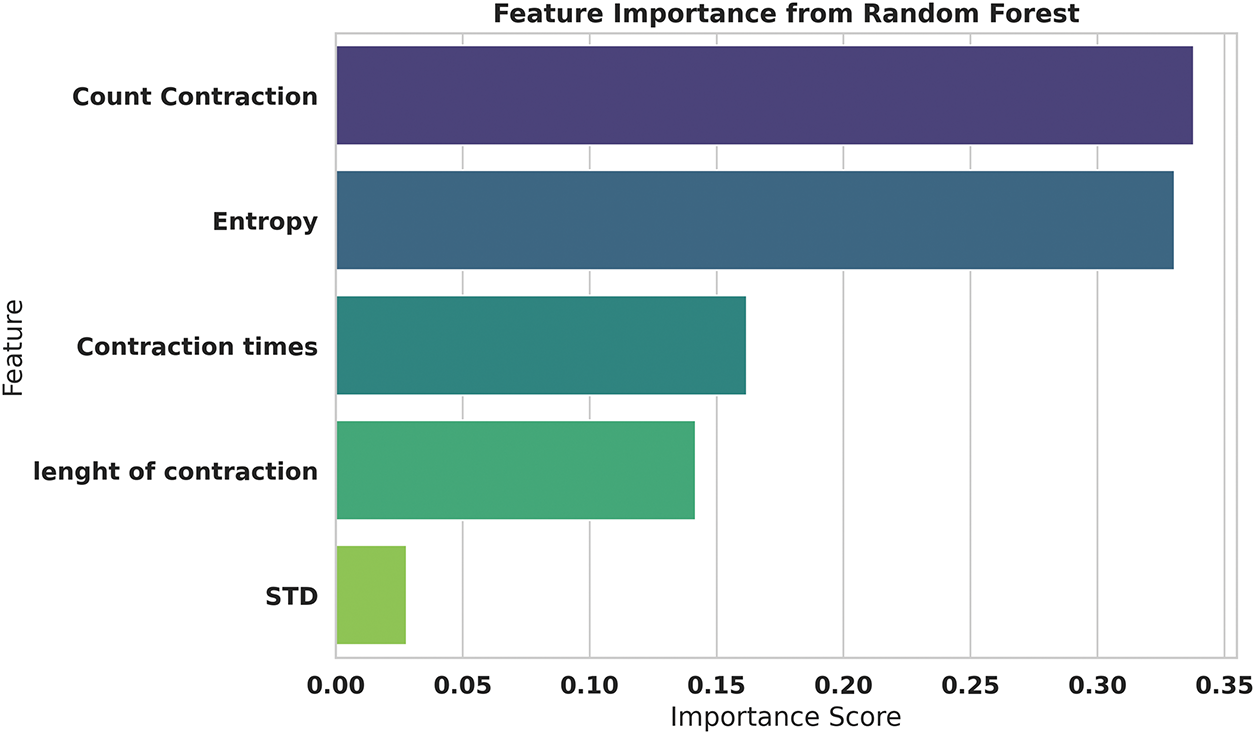Click the 0.15 tick label
1255x734 pixels.
tap(717, 687)
